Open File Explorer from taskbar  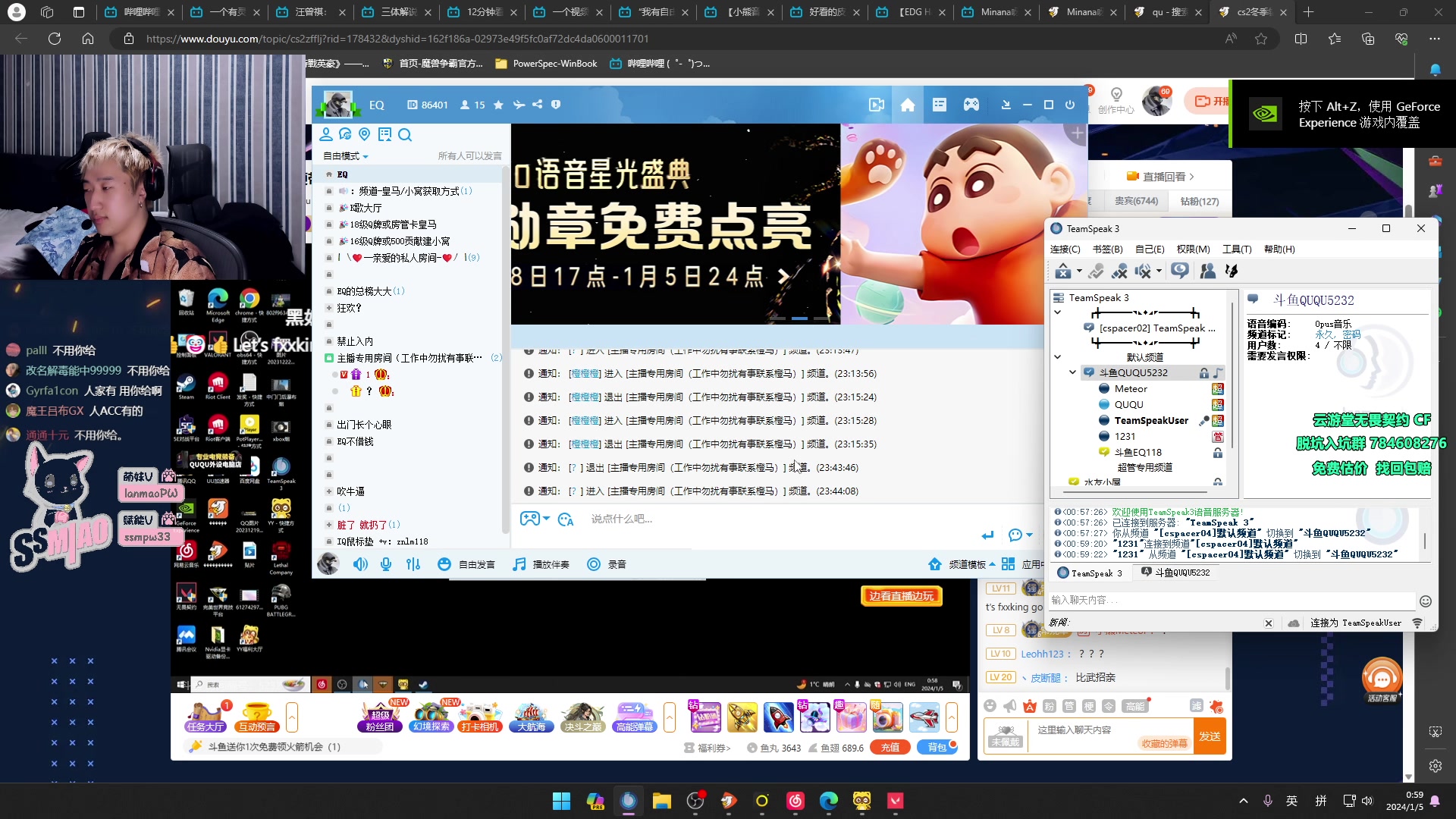click(662, 801)
